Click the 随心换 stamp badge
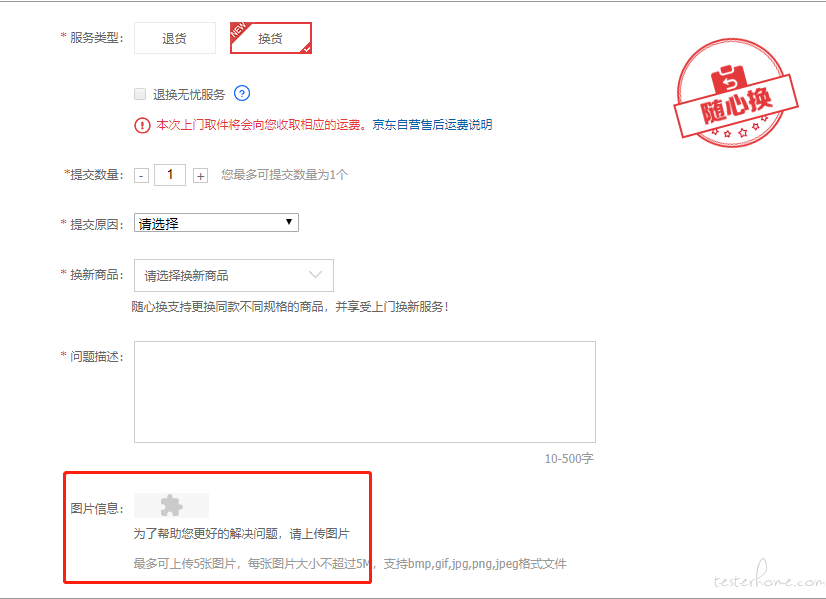Screen dimensions: 826x599 pos(735,93)
